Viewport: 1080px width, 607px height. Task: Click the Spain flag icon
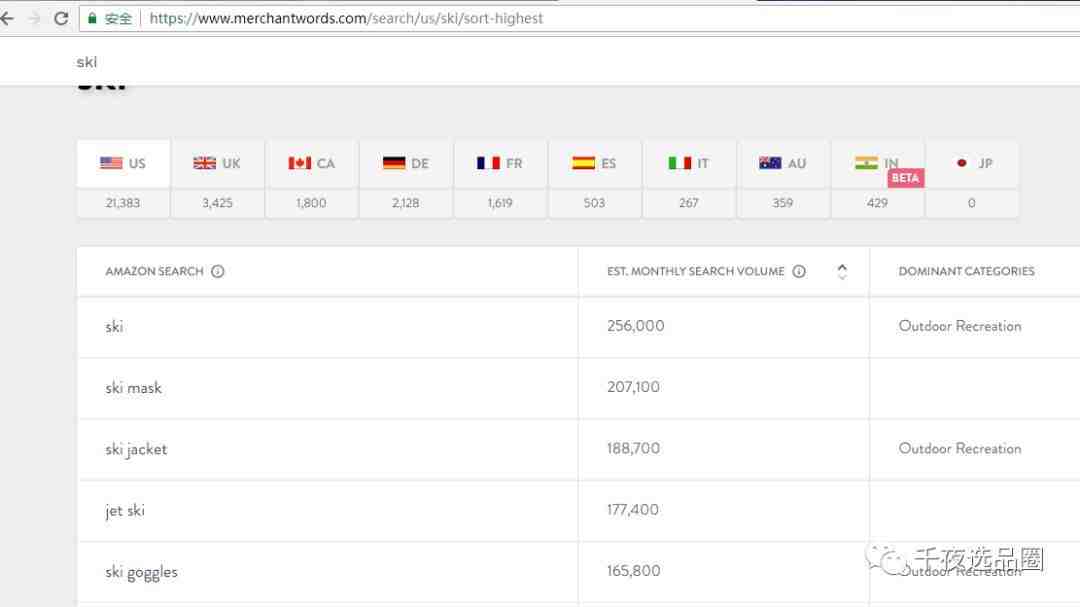583,163
